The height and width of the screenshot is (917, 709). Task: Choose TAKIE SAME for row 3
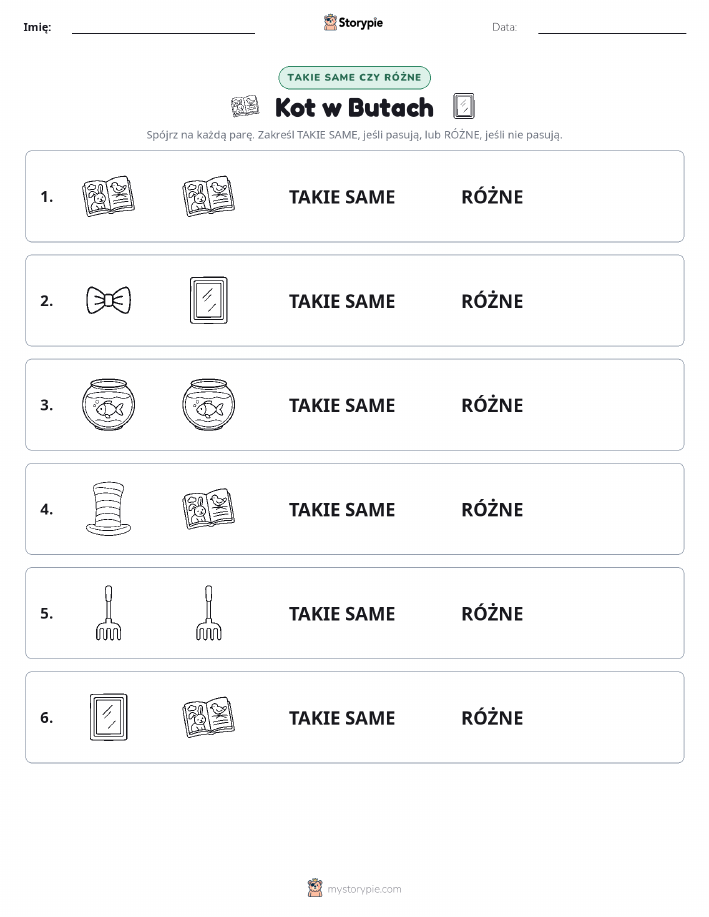point(342,405)
